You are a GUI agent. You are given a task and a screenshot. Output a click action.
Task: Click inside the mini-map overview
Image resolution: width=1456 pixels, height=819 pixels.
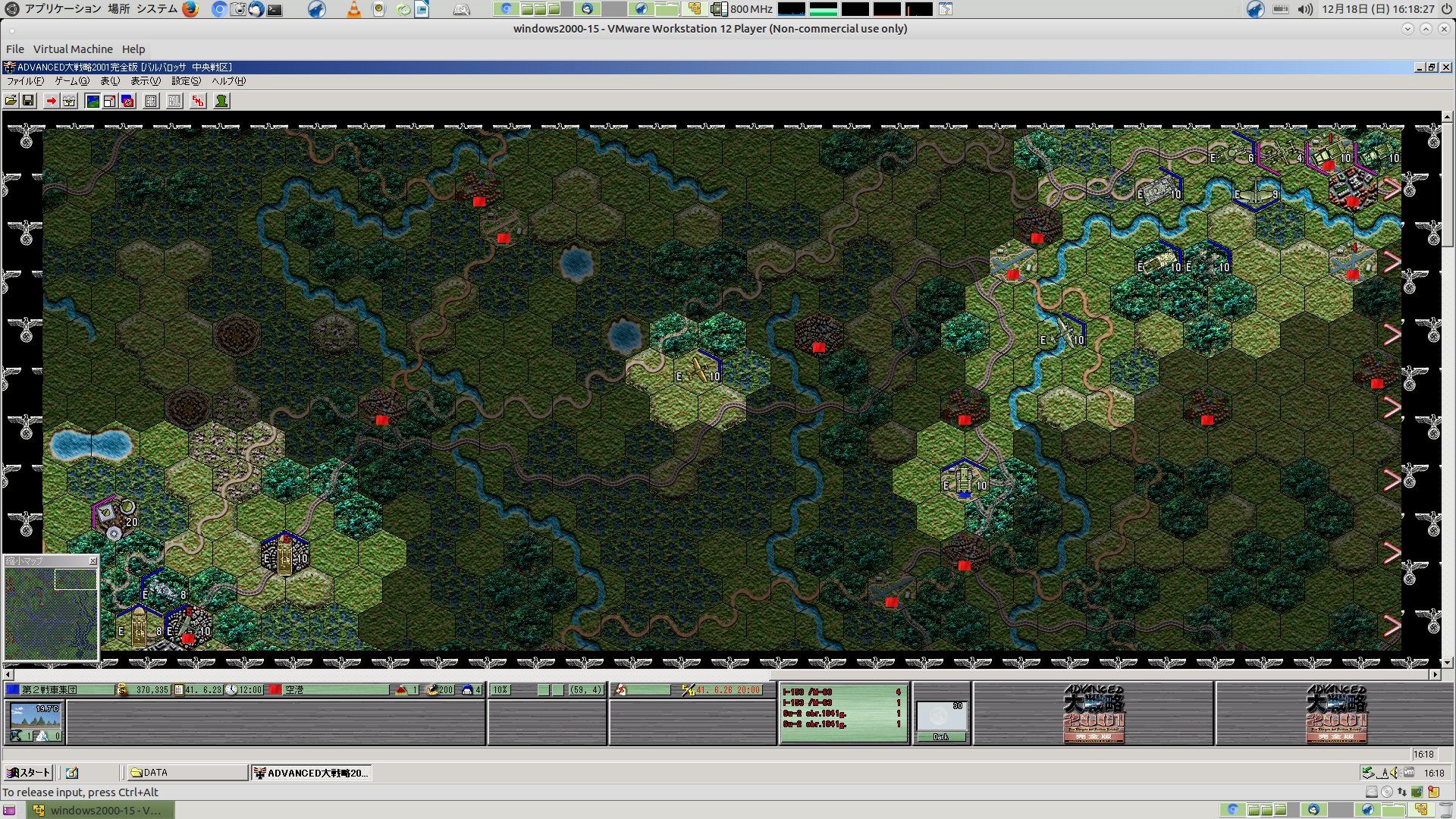point(51,613)
